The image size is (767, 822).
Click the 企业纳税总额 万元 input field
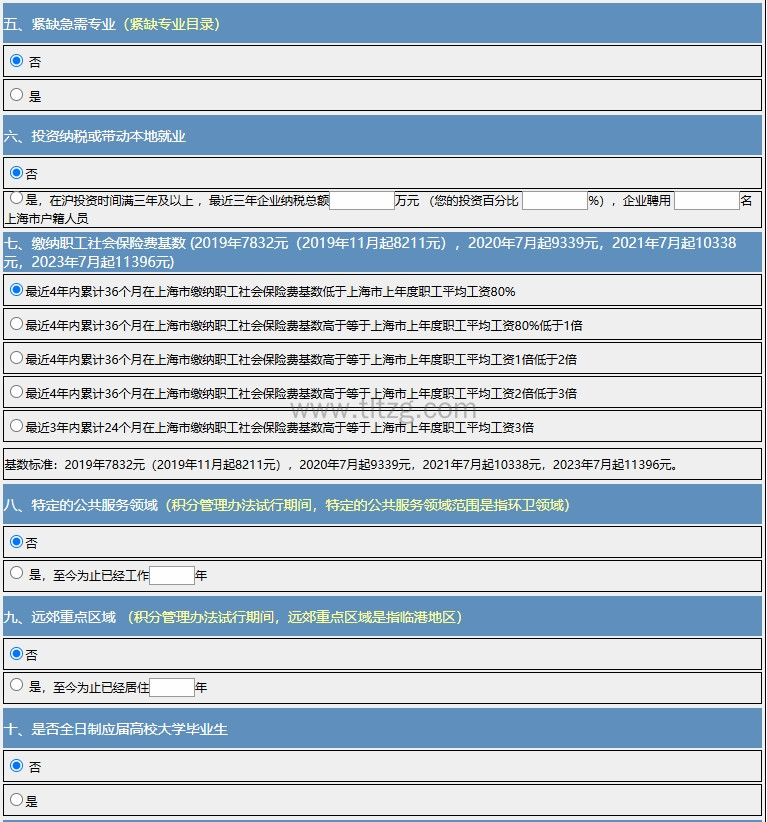click(361, 201)
